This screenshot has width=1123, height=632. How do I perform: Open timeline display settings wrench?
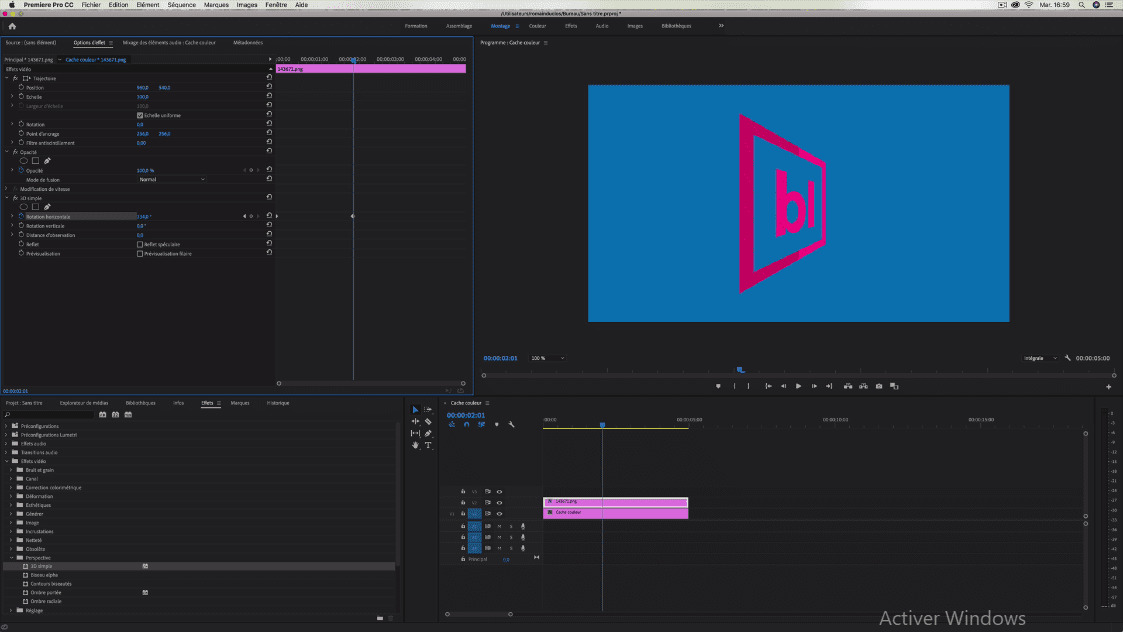[511, 424]
